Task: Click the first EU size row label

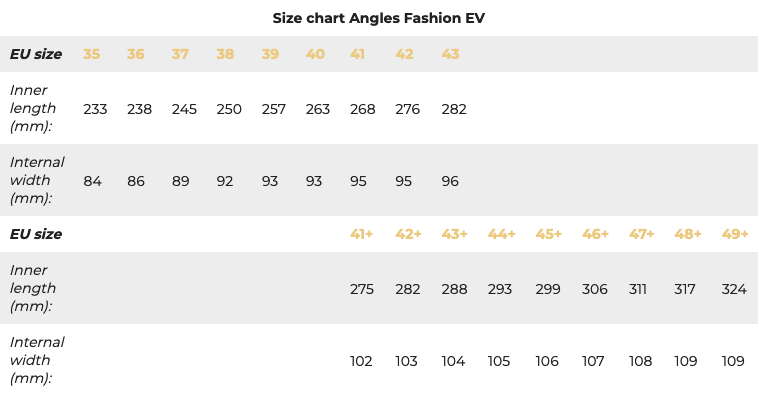Action: click(x=36, y=54)
